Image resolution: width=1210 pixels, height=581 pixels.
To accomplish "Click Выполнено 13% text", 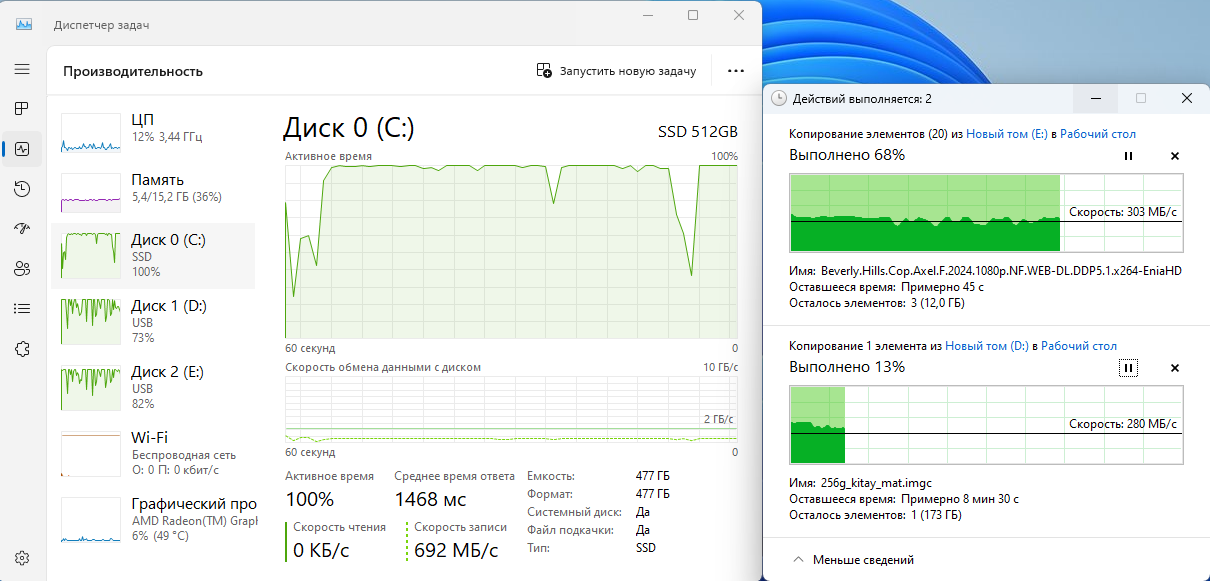I will 847,367.
